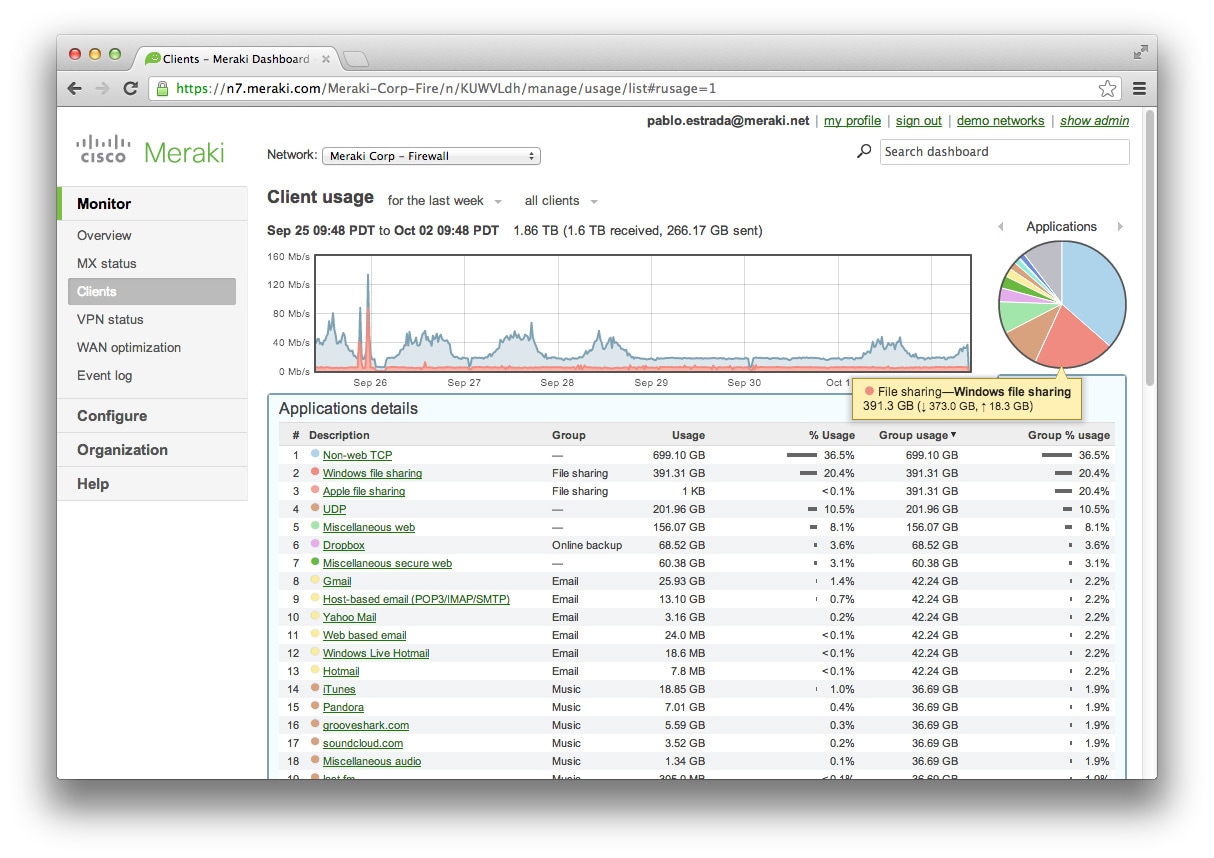Open the Miscellaneous web link

coord(368,527)
